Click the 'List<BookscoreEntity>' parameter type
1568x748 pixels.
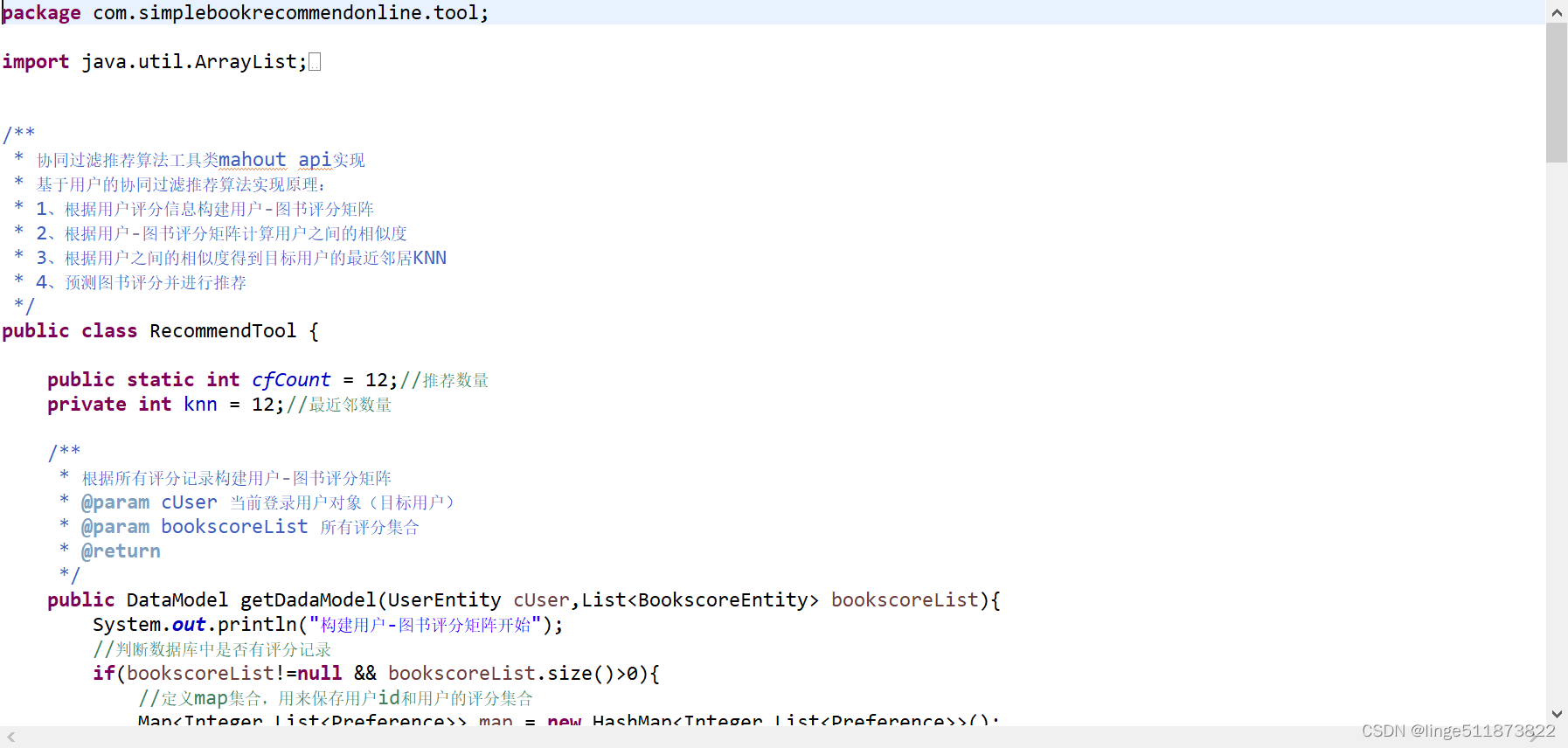pyautogui.click(x=700, y=600)
